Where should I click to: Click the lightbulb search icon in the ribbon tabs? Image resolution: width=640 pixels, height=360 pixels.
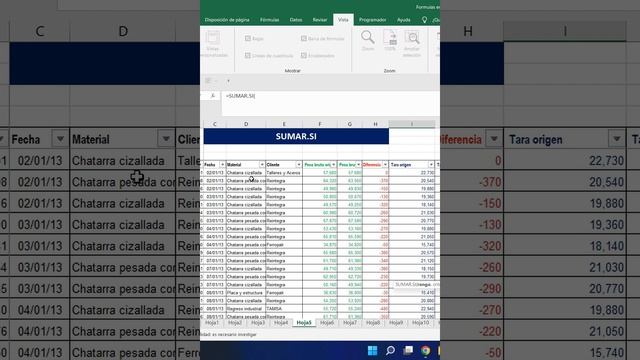(x=424, y=20)
